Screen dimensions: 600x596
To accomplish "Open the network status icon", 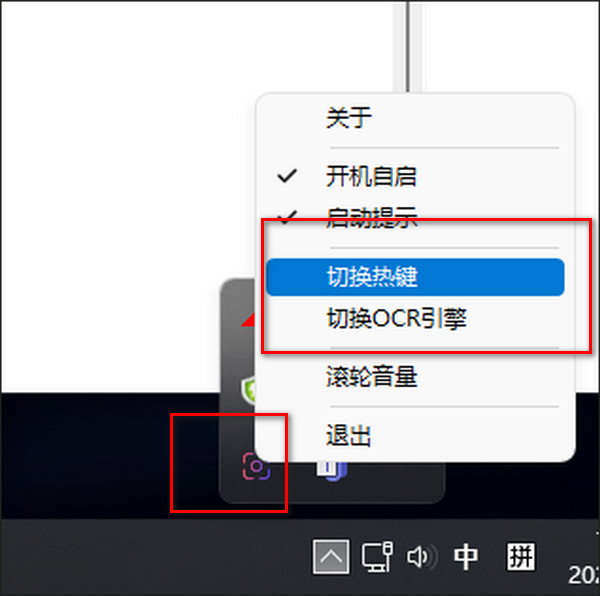I will point(377,557).
